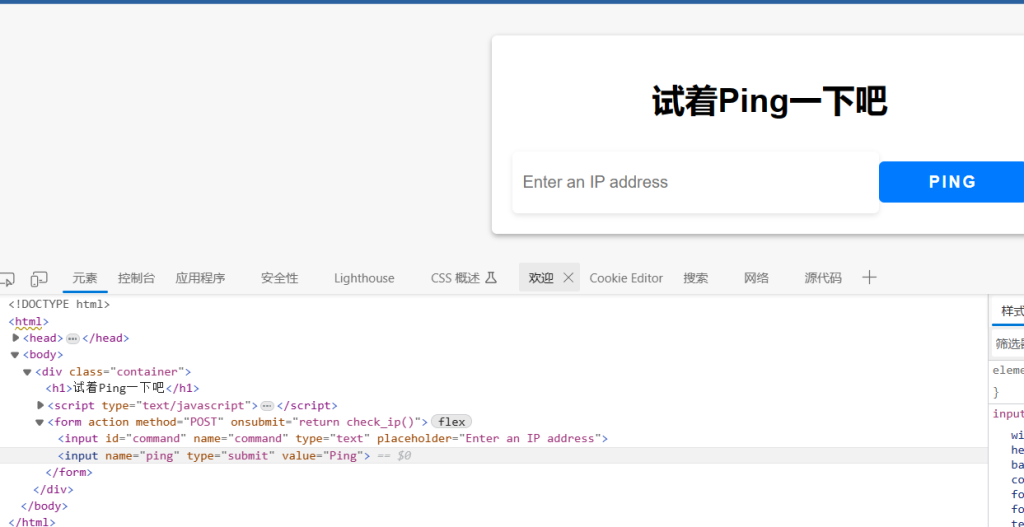Select the closing /div tag line
Screen dimensions: 1024x527
(x=53, y=489)
